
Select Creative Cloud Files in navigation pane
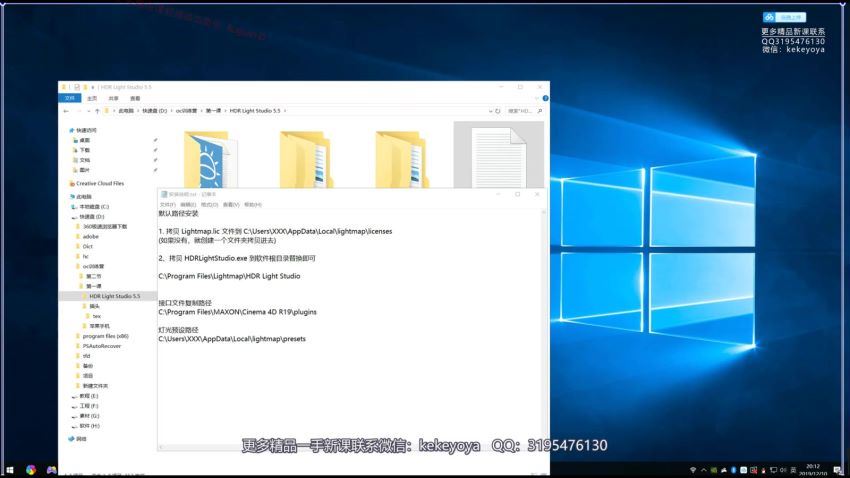[x=100, y=183]
